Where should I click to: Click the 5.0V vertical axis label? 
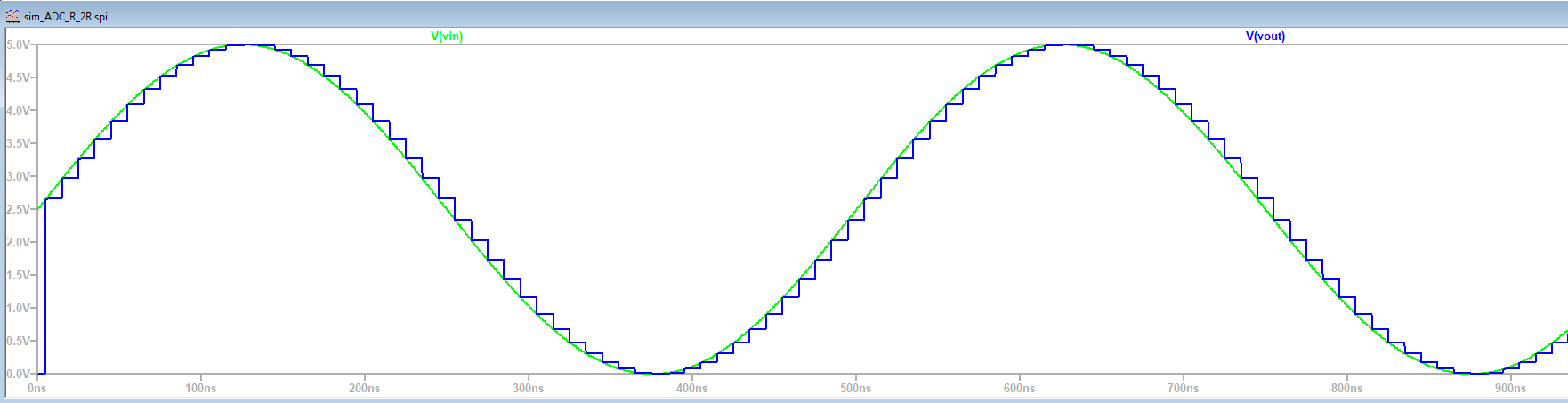click(18, 44)
